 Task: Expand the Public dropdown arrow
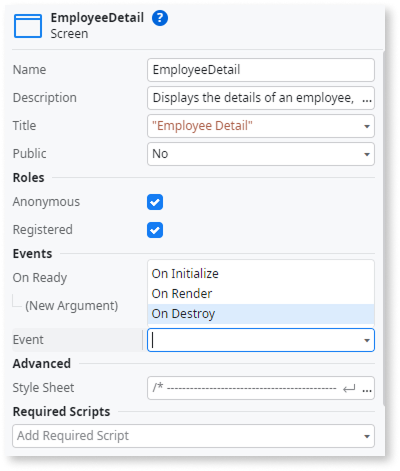pyautogui.click(x=367, y=154)
